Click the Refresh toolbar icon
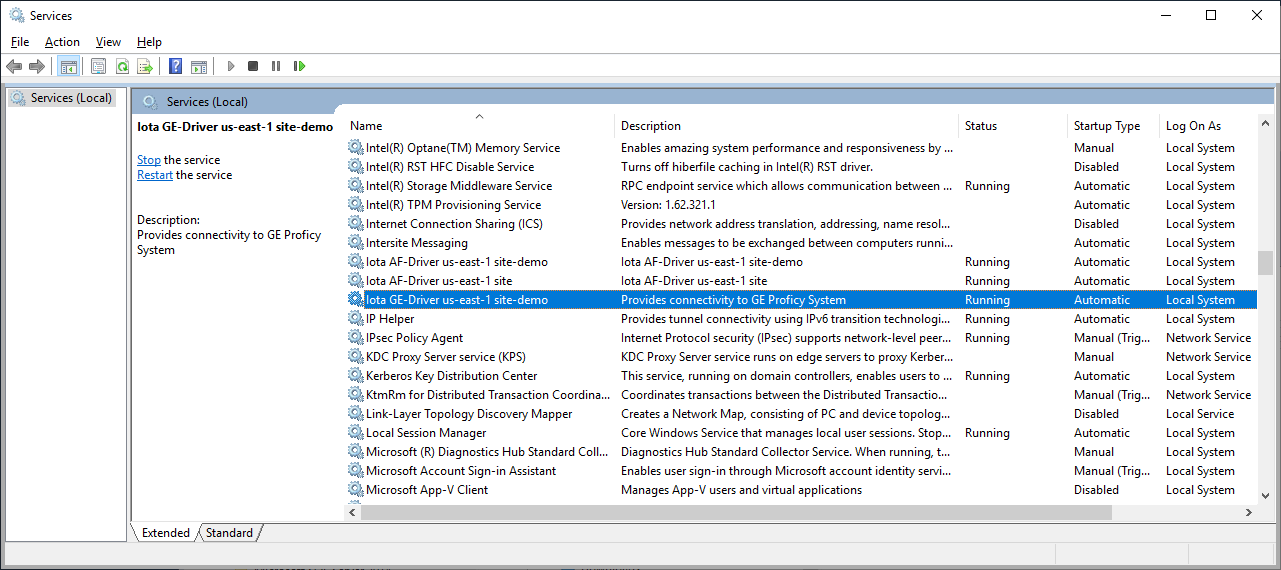The image size is (1281, 570). tap(122, 66)
